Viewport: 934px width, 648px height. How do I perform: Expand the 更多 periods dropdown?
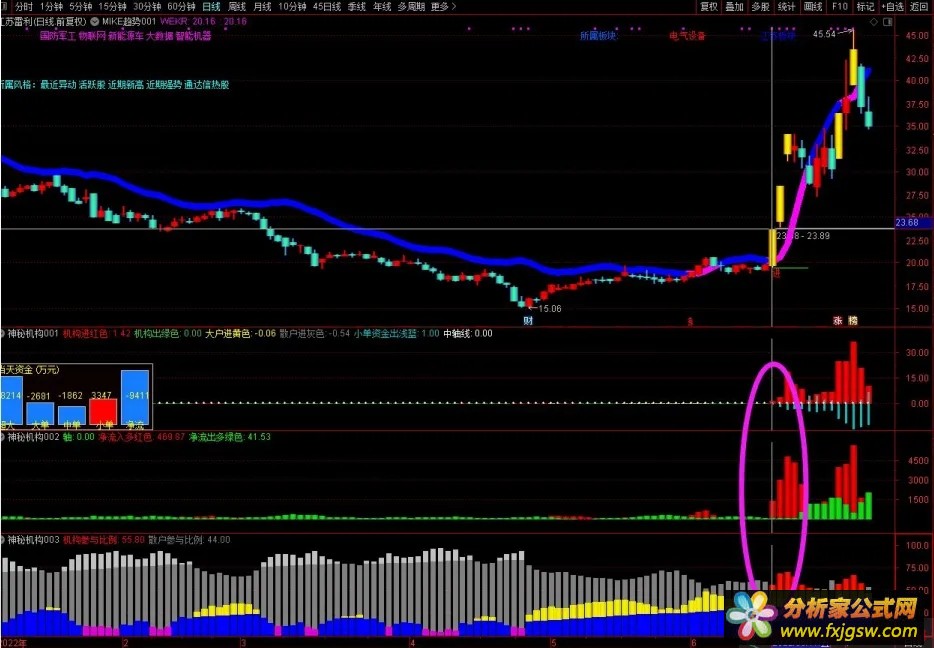(443, 7)
